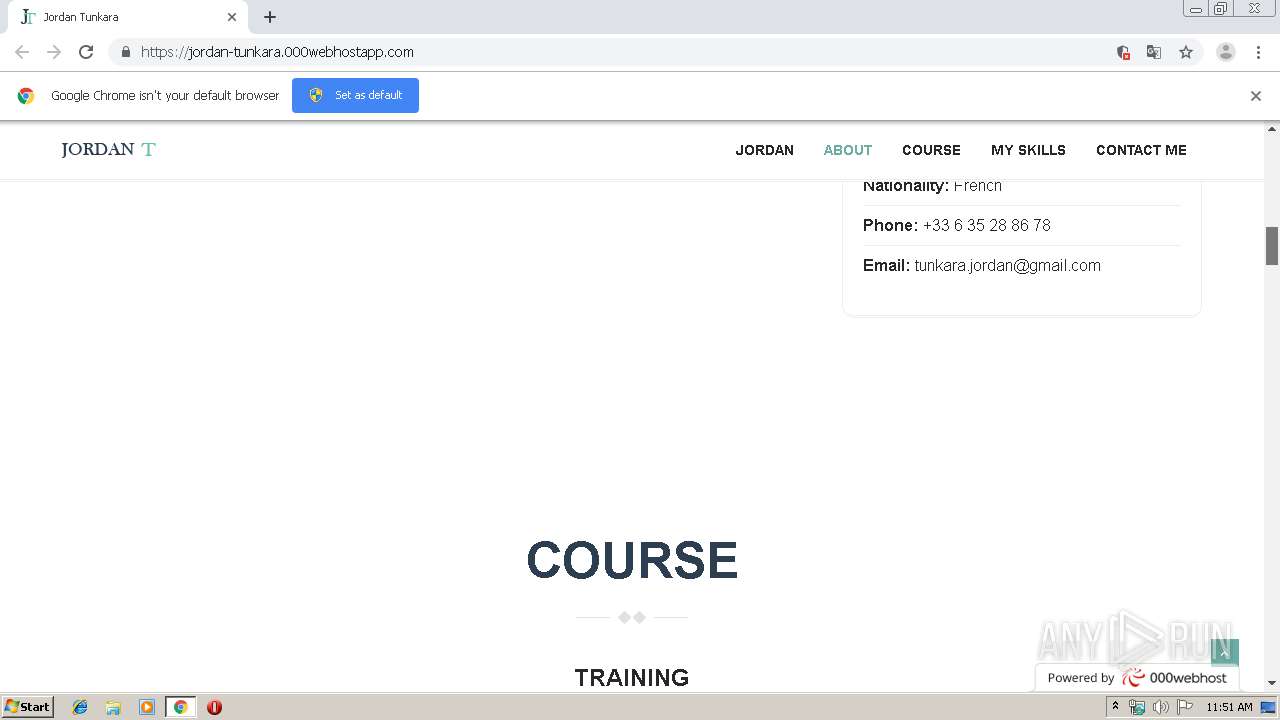Click the default browser notification message text
Screen dimensions: 1280x720
[165, 96]
